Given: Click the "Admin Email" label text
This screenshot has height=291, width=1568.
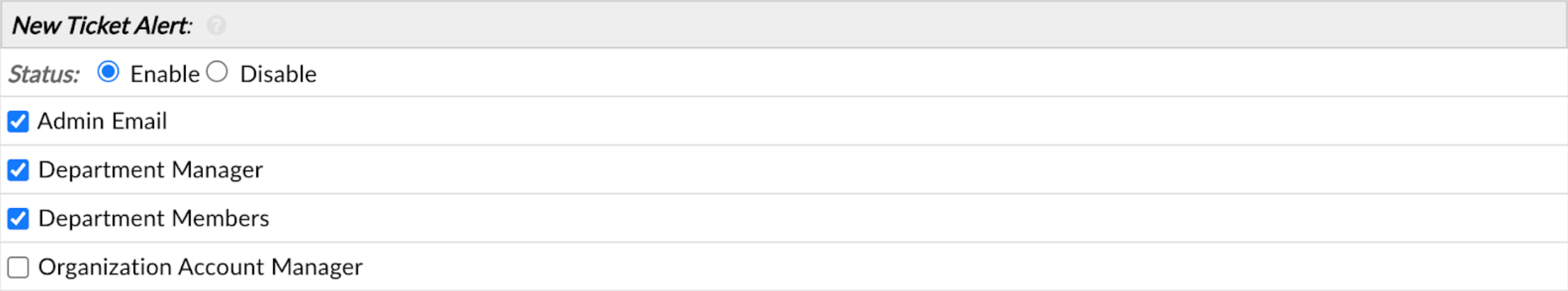Looking at the screenshot, I should click(102, 121).
